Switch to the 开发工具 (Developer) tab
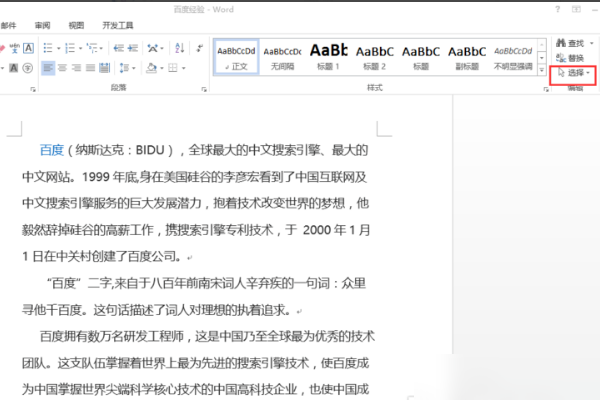The image size is (600, 400). click(117, 24)
